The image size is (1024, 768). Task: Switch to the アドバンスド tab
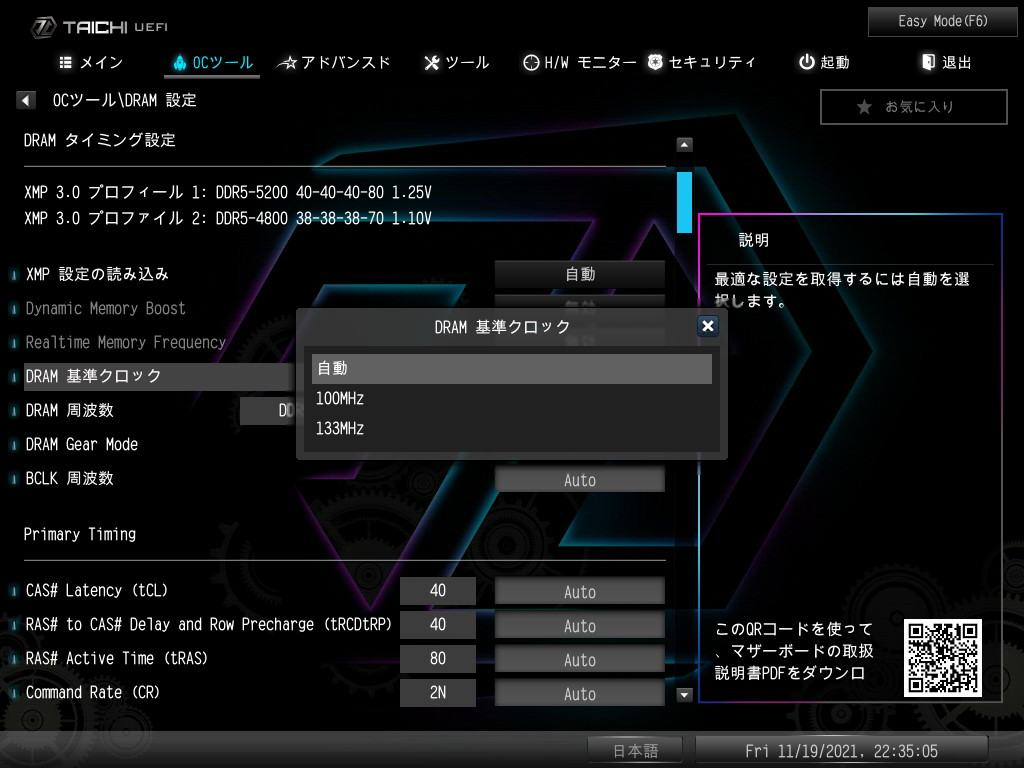point(334,63)
